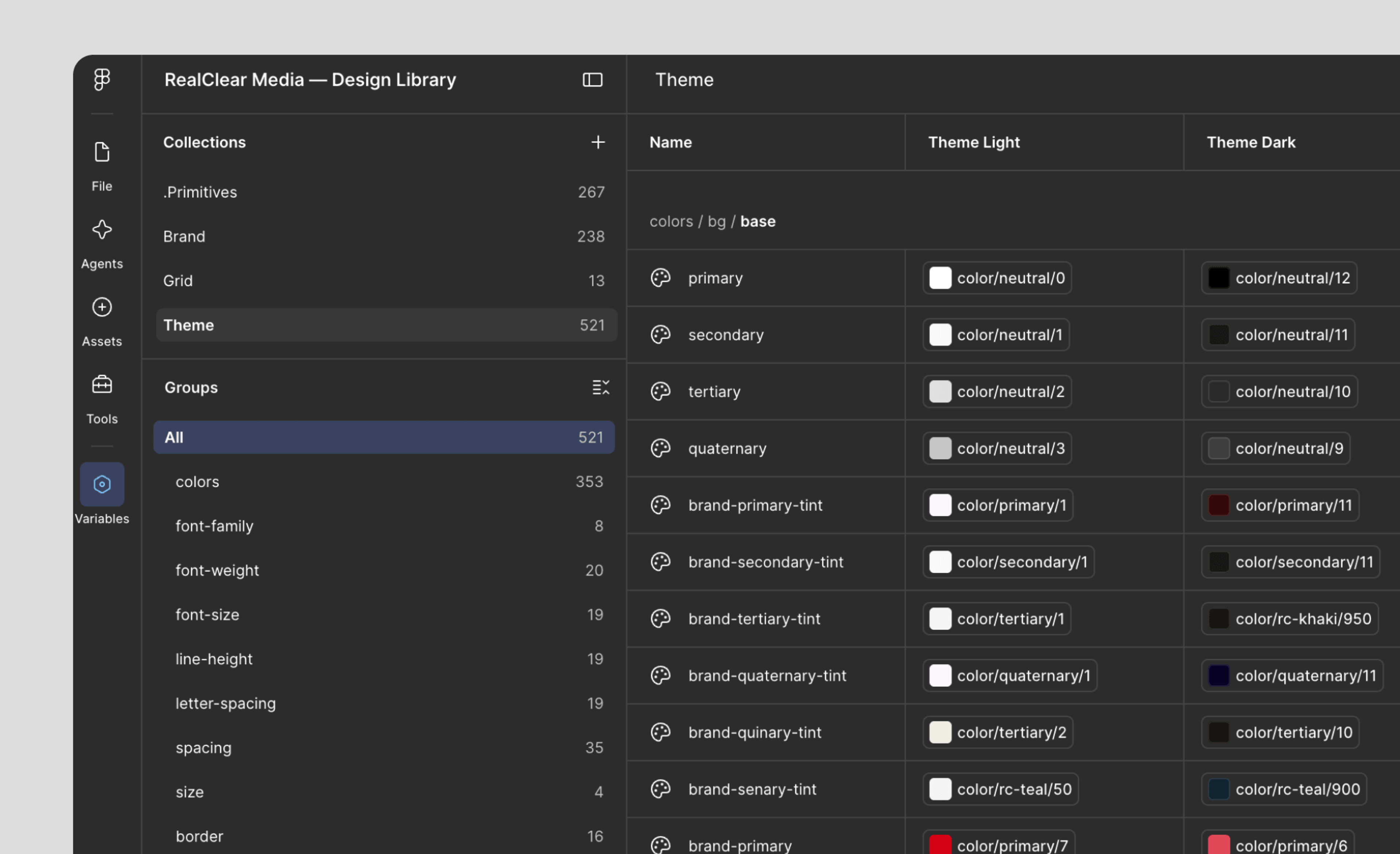Open the border group

point(384,837)
